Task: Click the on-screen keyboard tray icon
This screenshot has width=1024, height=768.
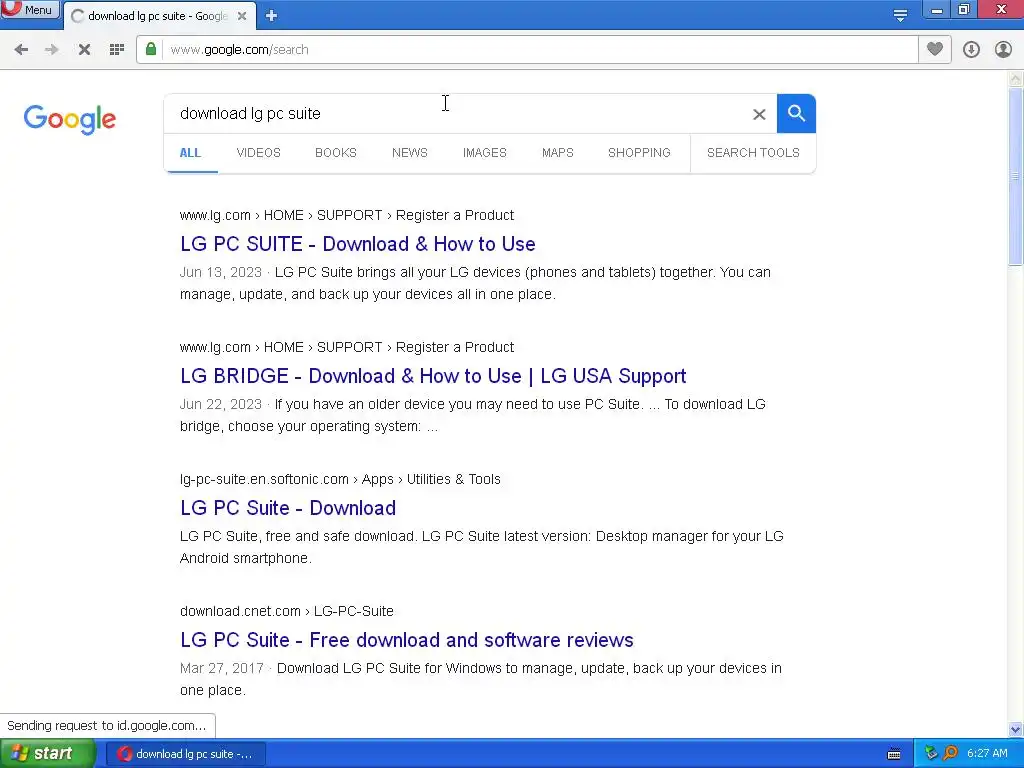Action: tap(894, 754)
